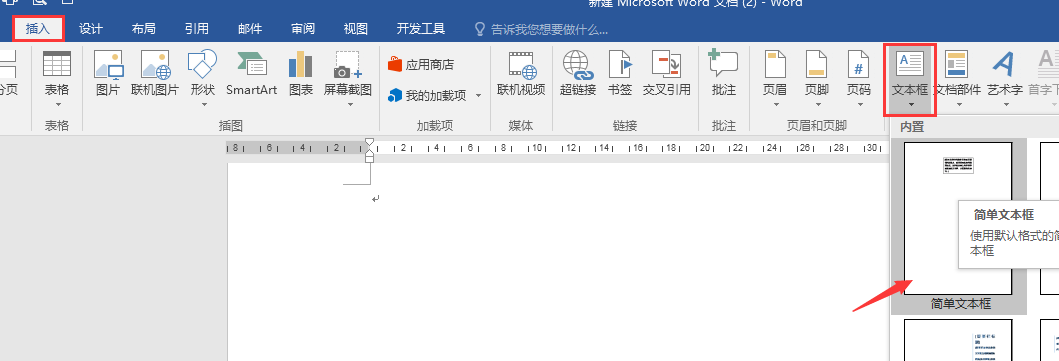Image resolution: width=1059 pixels, height=361 pixels.
Task: Expand the 页眉 dropdown arrow
Action: point(775,105)
